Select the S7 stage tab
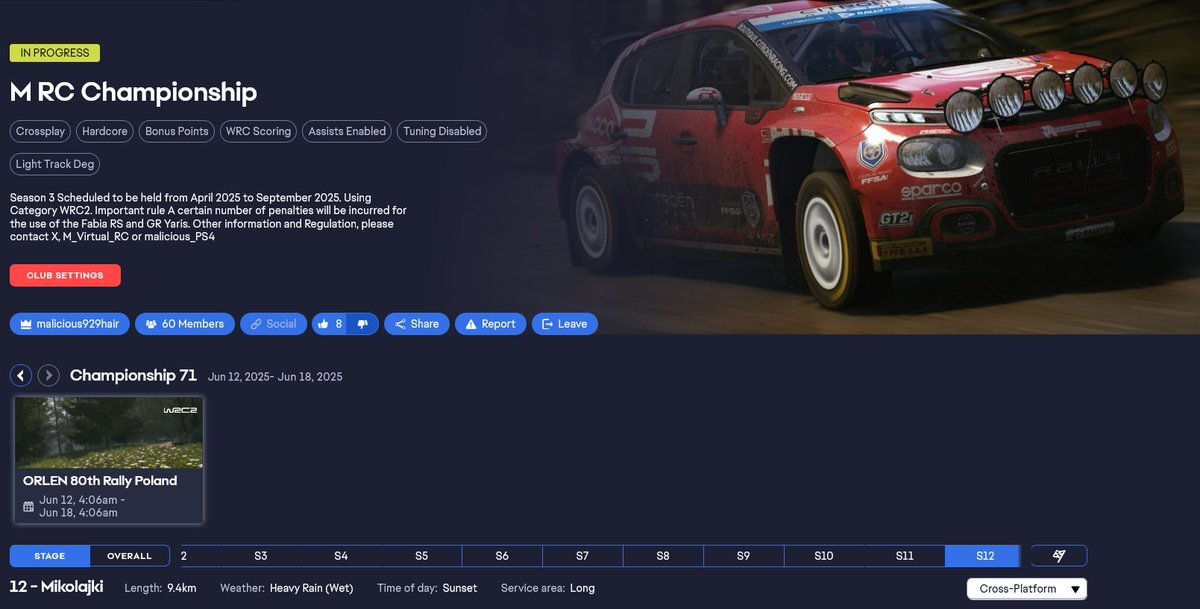1200x609 pixels. point(582,556)
